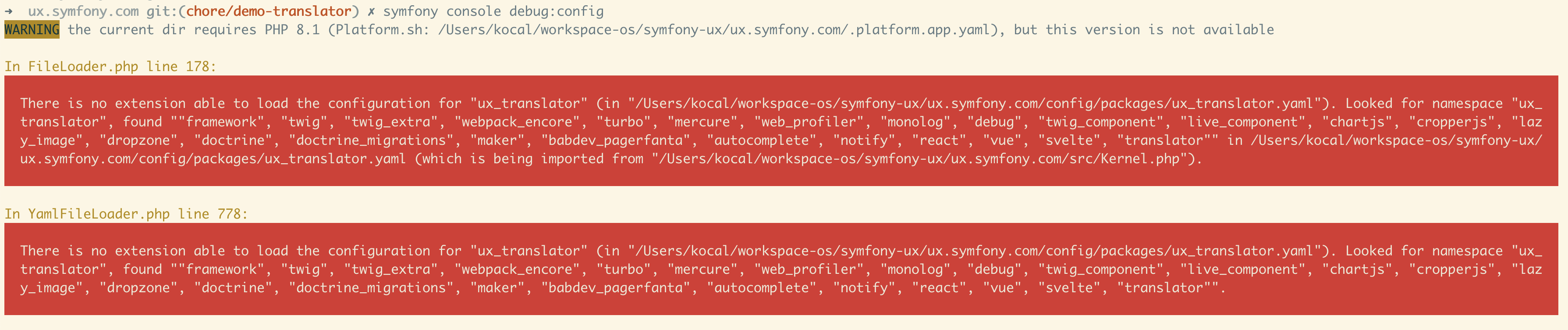Click the command 'symfony console debug:config'
Viewport: 1568px width, 330px height.
(493, 11)
